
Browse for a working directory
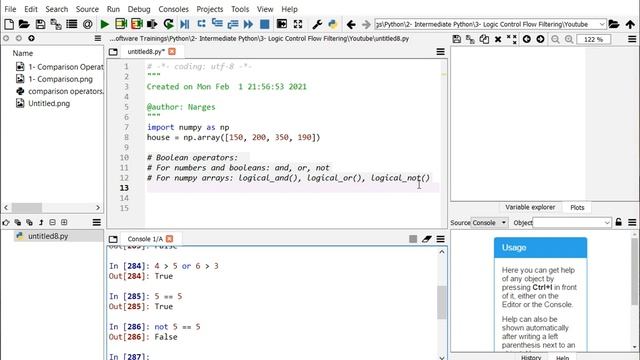(x=614, y=24)
